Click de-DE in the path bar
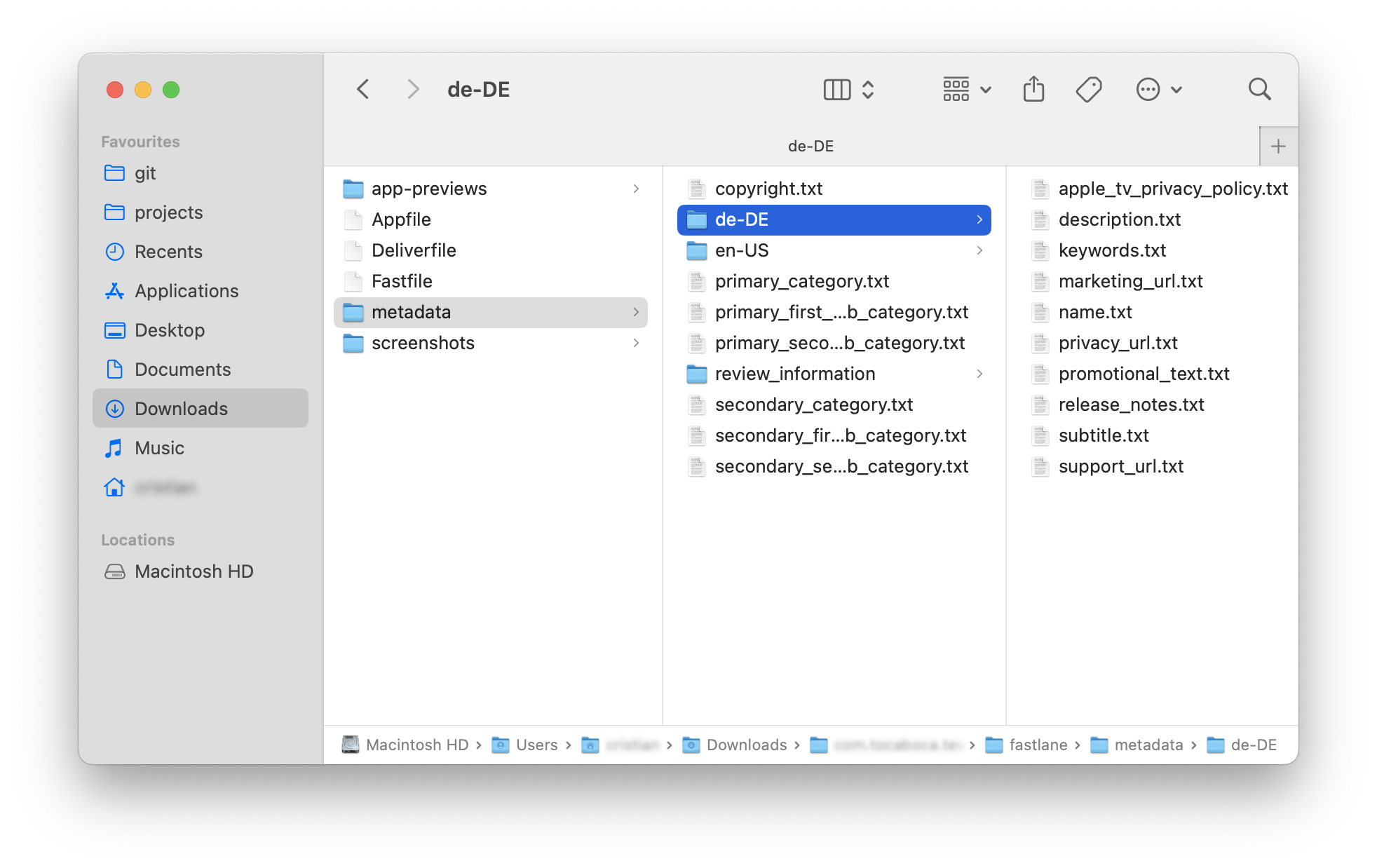The image size is (1377, 868). [x=1242, y=745]
